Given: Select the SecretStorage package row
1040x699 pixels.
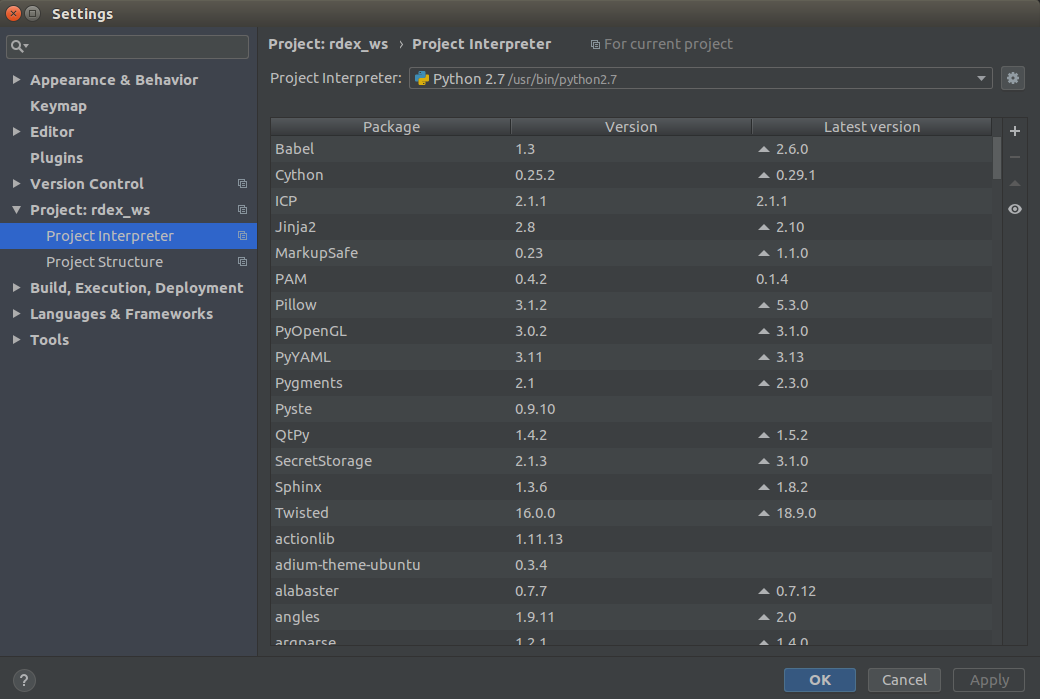Looking at the screenshot, I should tap(631, 461).
